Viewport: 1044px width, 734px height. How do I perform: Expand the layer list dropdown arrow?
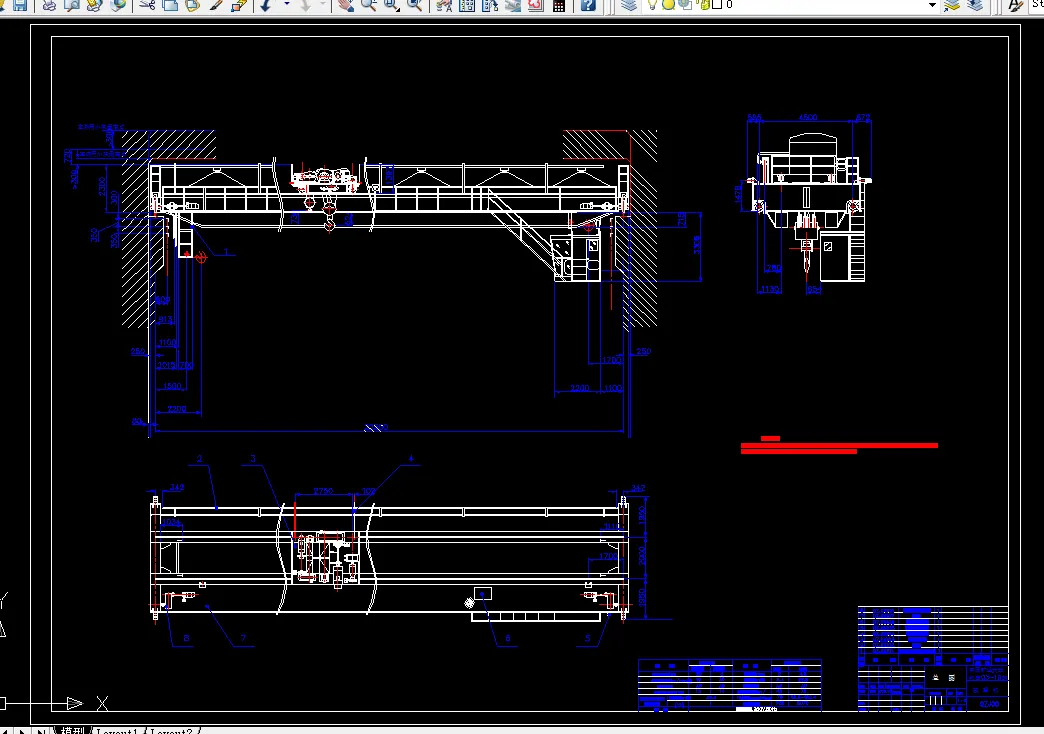pos(932,5)
